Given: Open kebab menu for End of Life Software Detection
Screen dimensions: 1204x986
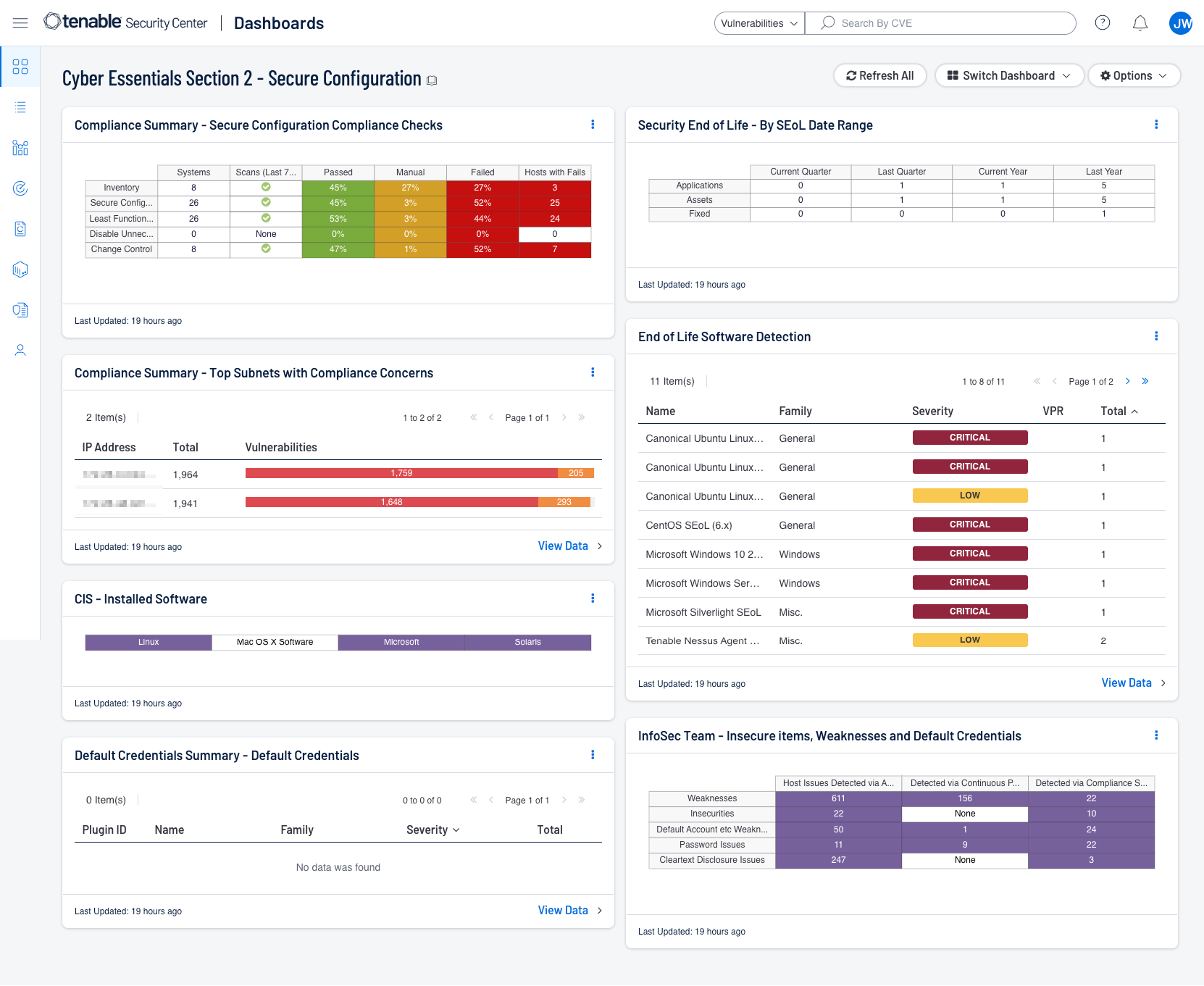Looking at the screenshot, I should (x=1155, y=336).
